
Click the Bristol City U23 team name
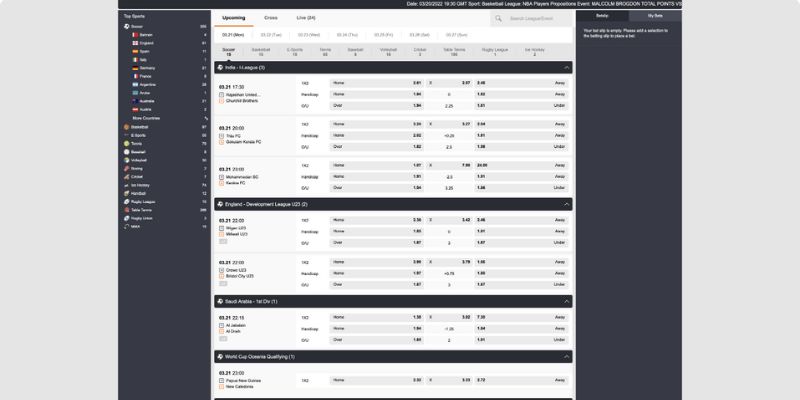click(x=240, y=276)
